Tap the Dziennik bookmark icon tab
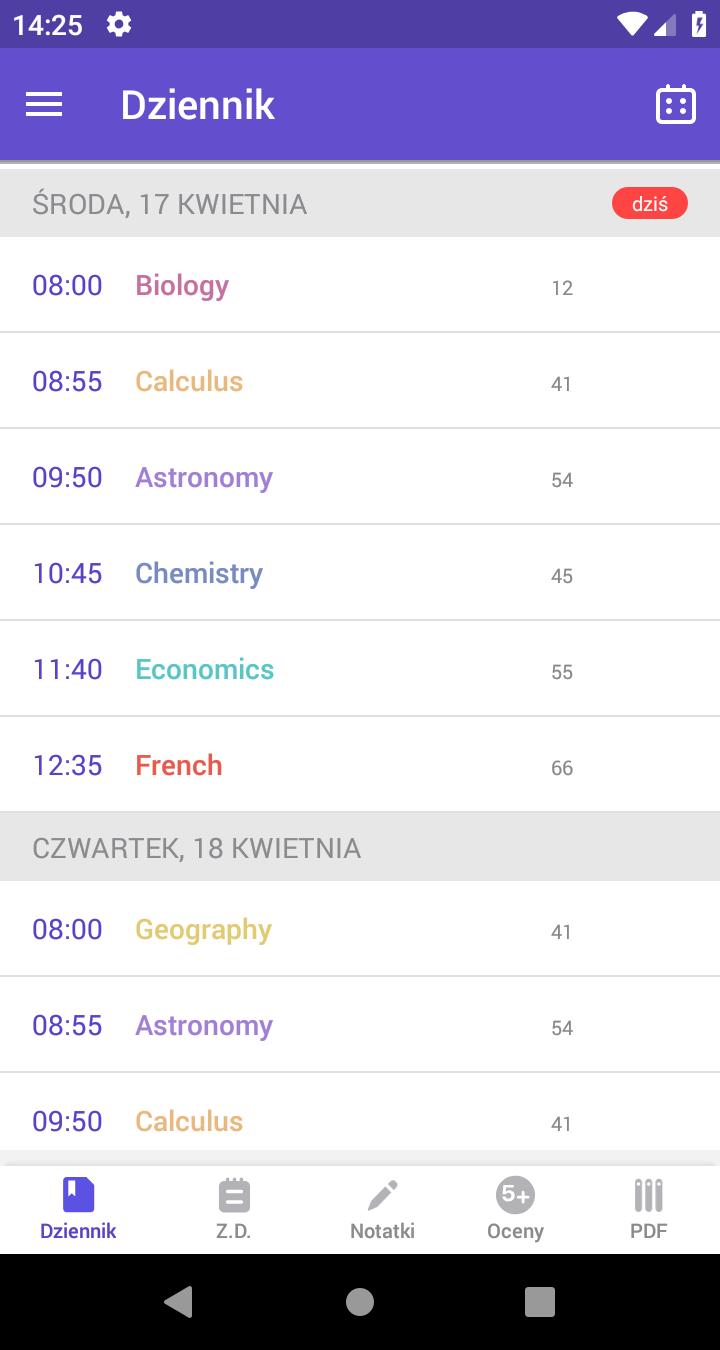This screenshot has width=720, height=1350. coord(78,1209)
